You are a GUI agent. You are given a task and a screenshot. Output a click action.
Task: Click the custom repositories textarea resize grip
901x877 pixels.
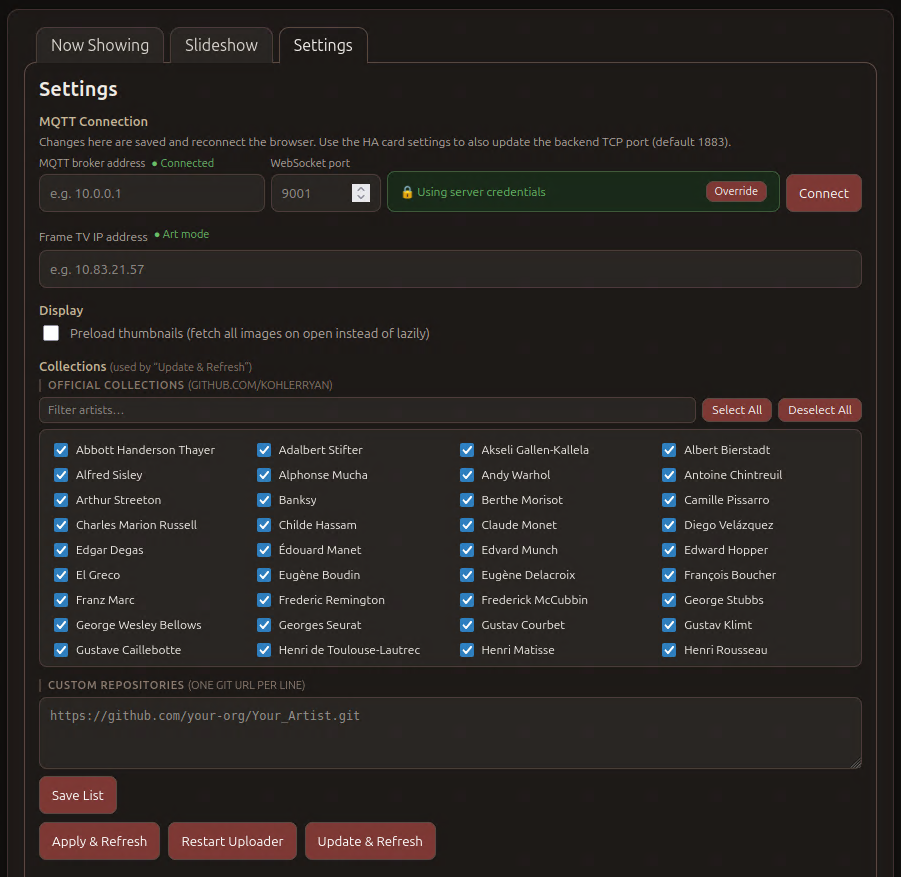[x=856, y=763]
